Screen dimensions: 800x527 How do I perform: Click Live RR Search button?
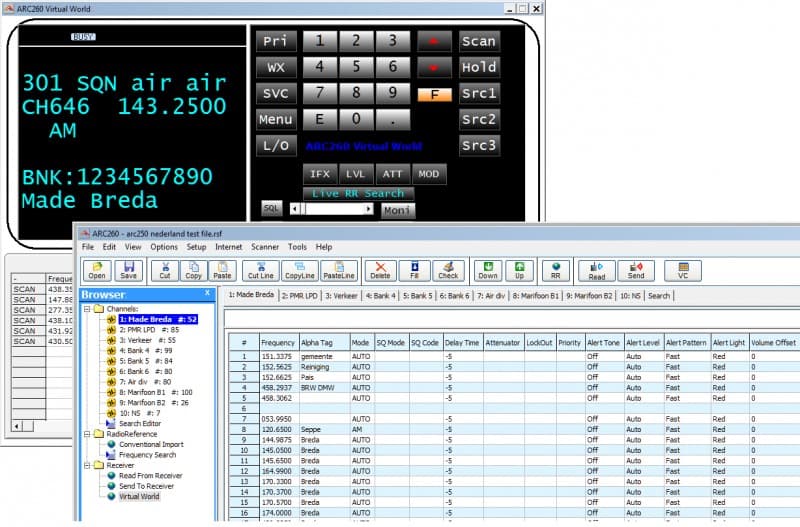point(358,193)
